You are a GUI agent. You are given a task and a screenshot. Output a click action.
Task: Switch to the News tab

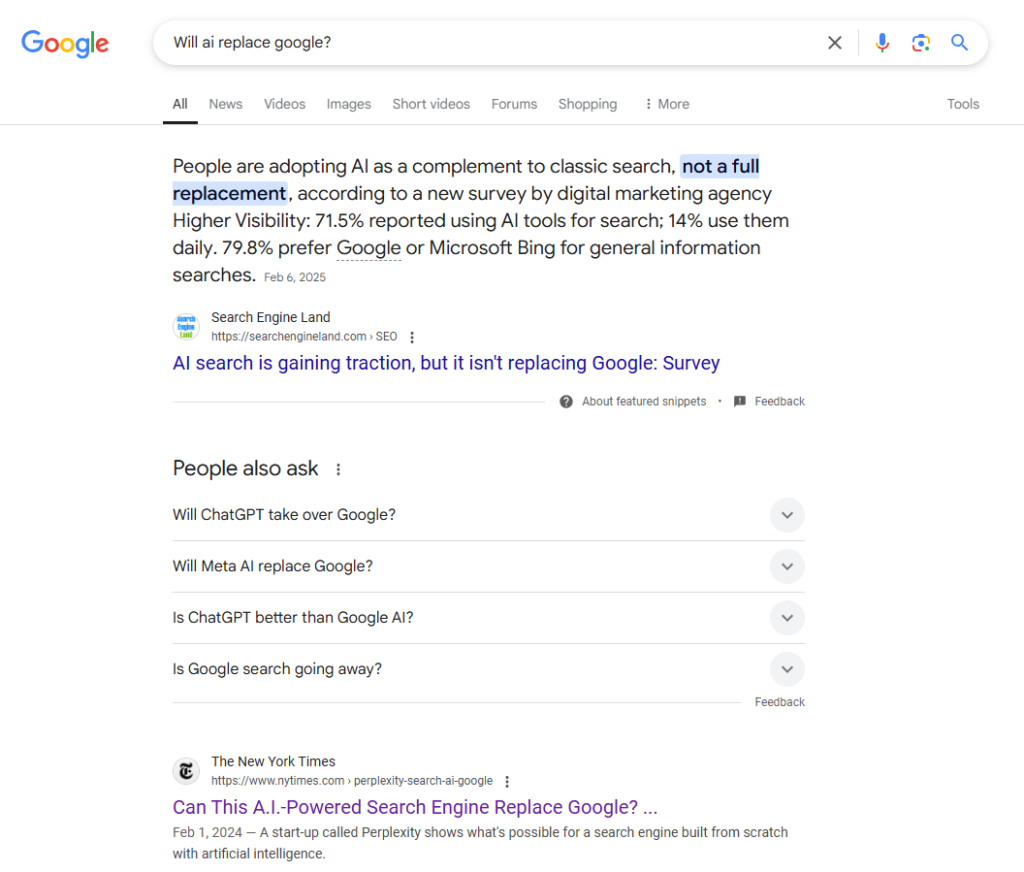(x=225, y=104)
